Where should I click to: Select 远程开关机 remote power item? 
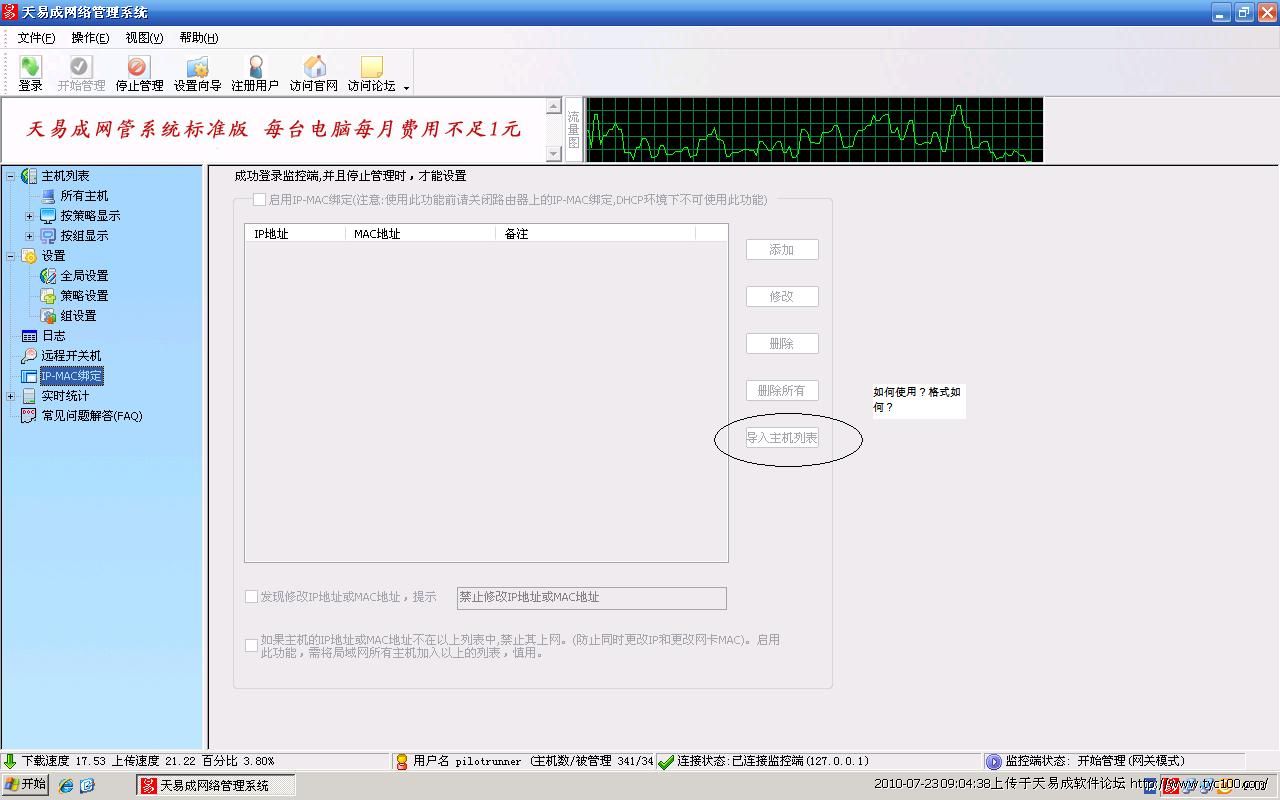70,356
